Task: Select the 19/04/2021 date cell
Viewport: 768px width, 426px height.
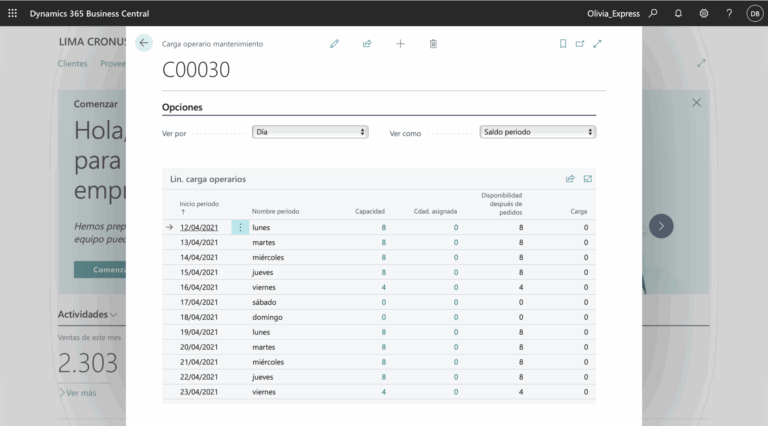Action: [x=199, y=332]
